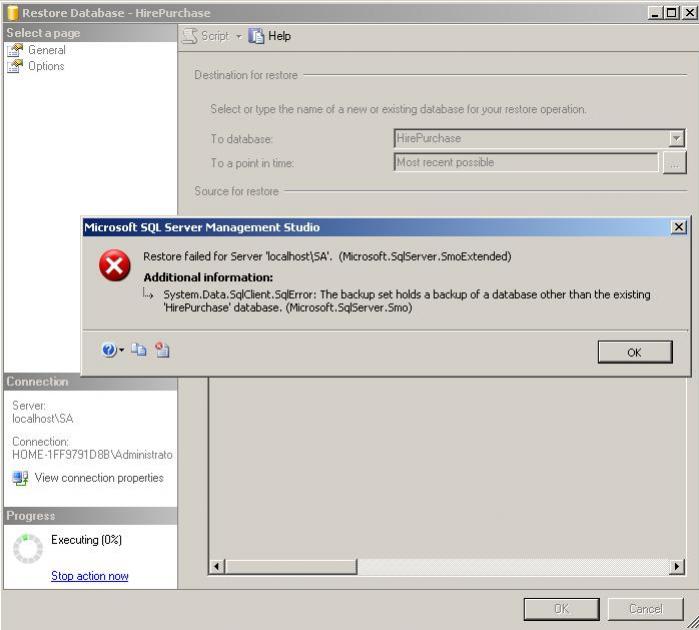The width and height of the screenshot is (699, 630).
Task: Click the 'Restore failed for Server' message
Action: click(x=327, y=256)
